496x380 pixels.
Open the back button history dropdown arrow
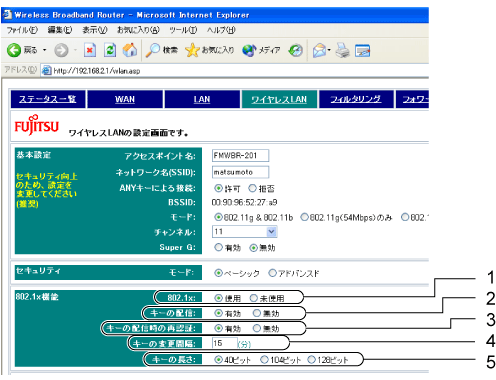tap(44, 50)
